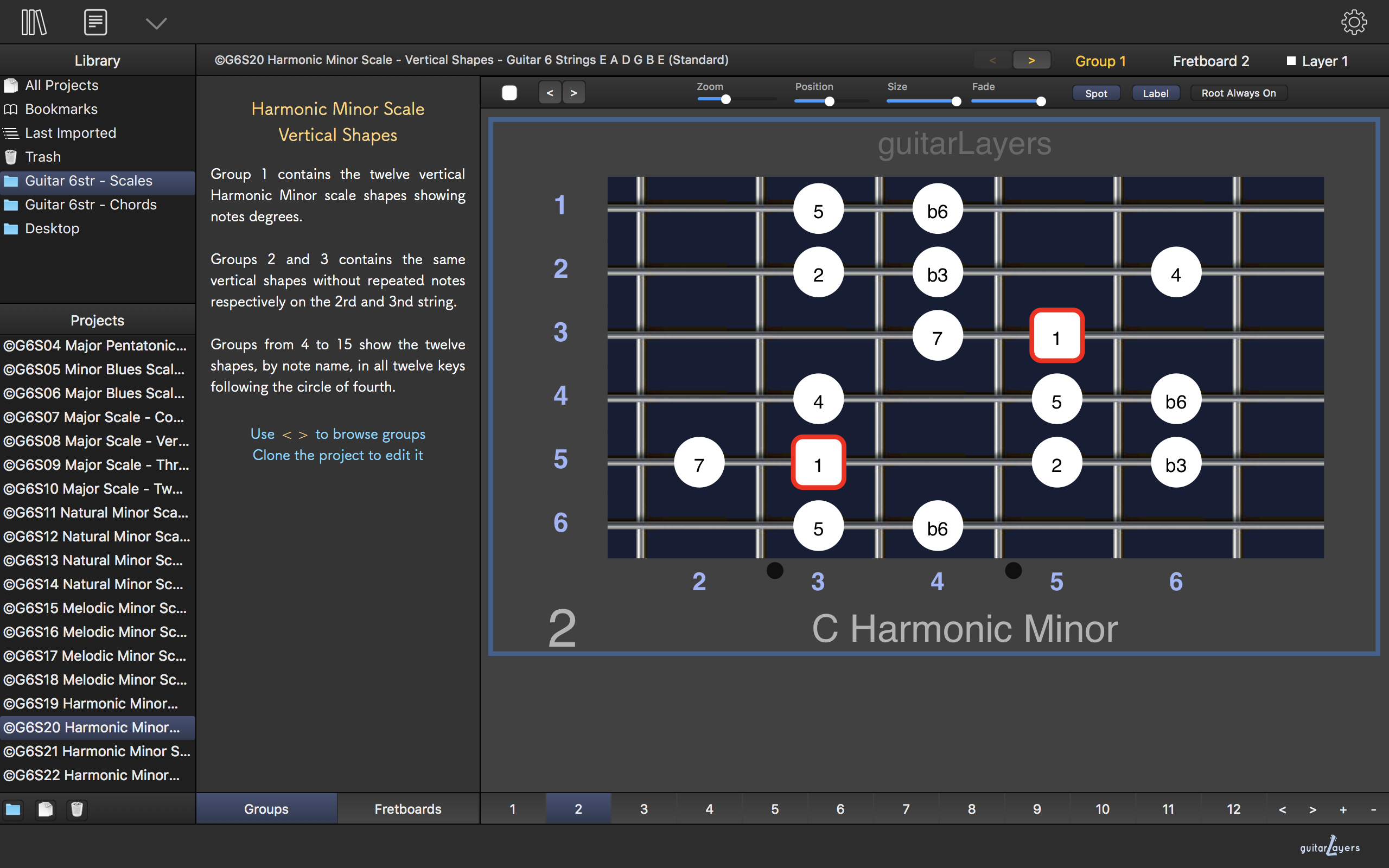Open the Trash library item

(43, 157)
